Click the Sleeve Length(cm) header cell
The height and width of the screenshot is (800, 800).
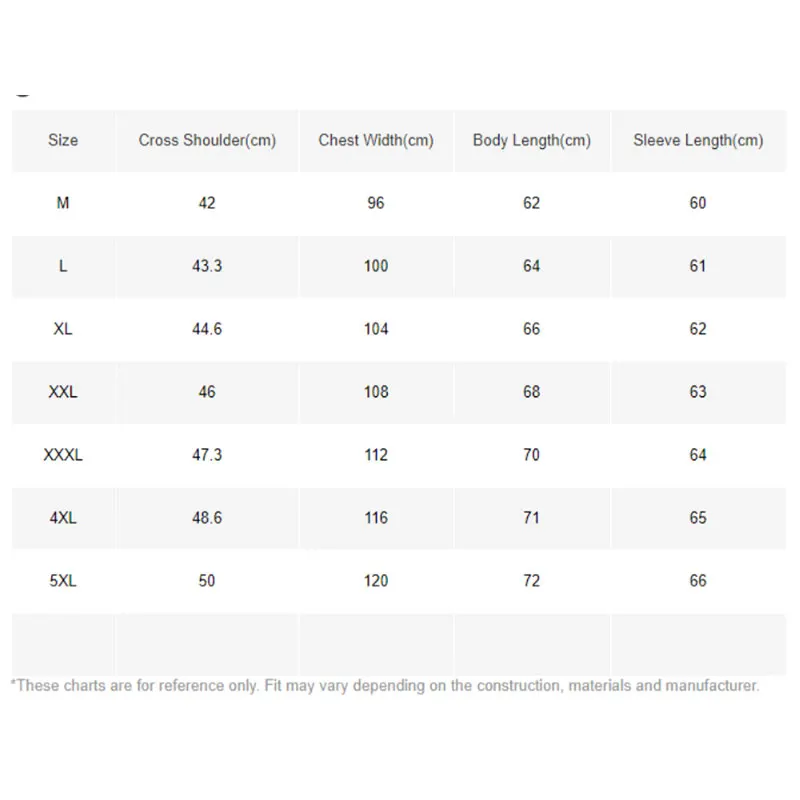[698, 140]
